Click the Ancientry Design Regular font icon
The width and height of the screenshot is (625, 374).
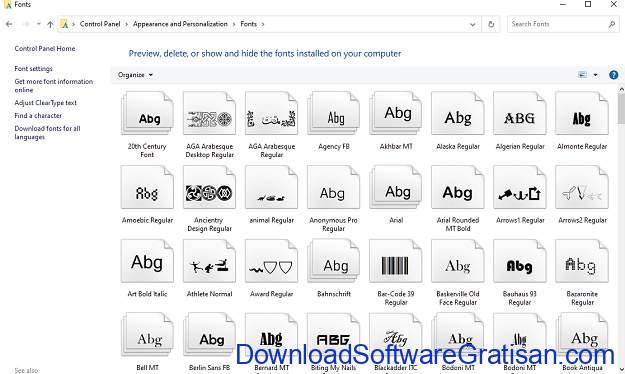[x=209, y=187]
